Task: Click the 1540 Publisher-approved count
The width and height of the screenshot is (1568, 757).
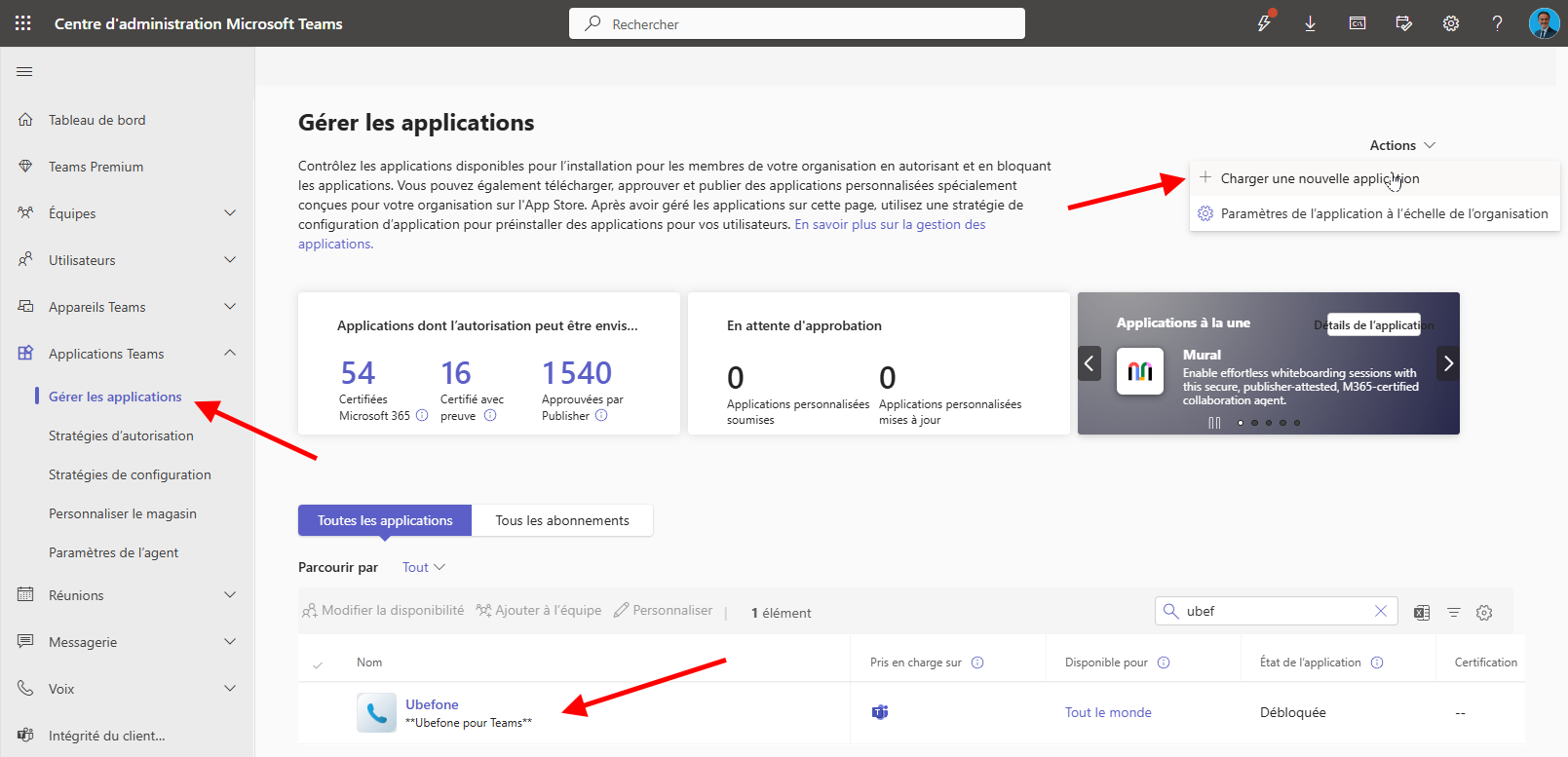Action: pyautogui.click(x=577, y=373)
